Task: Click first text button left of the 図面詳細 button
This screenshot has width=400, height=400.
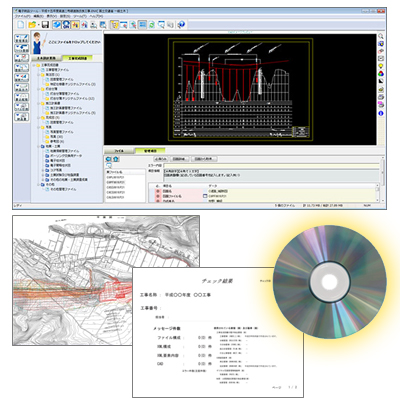Action: click(x=161, y=159)
